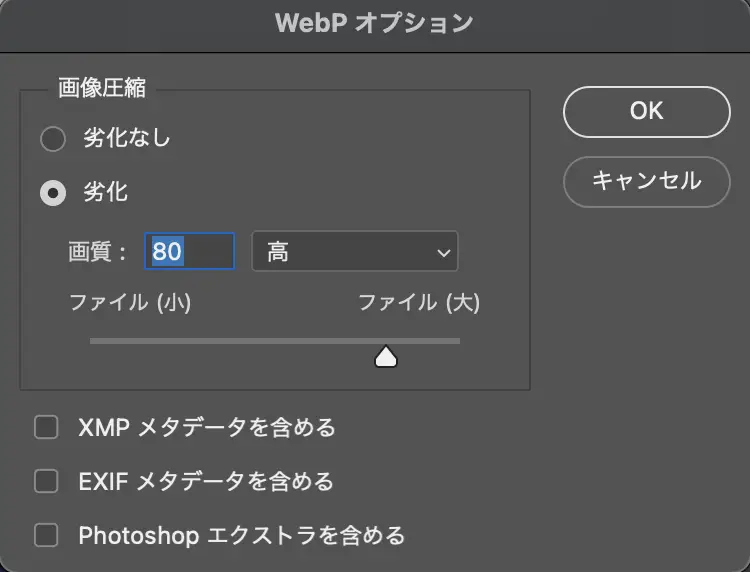
Task: Select the 劣化 radio button
Action: [x=52, y=193]
